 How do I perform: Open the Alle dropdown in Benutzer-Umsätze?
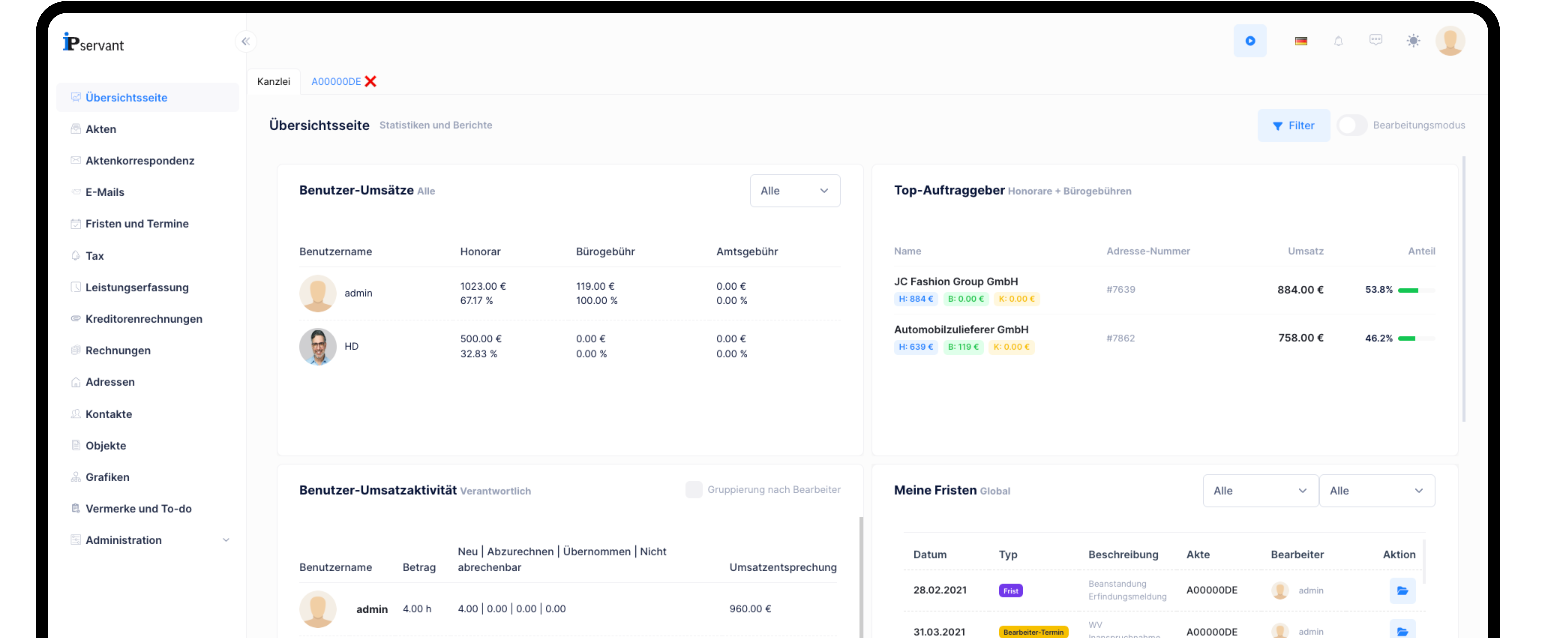(x=795, y=191)
